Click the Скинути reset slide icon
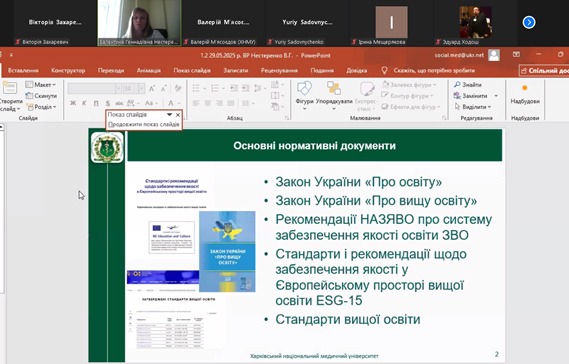 [x=29, y=96]
